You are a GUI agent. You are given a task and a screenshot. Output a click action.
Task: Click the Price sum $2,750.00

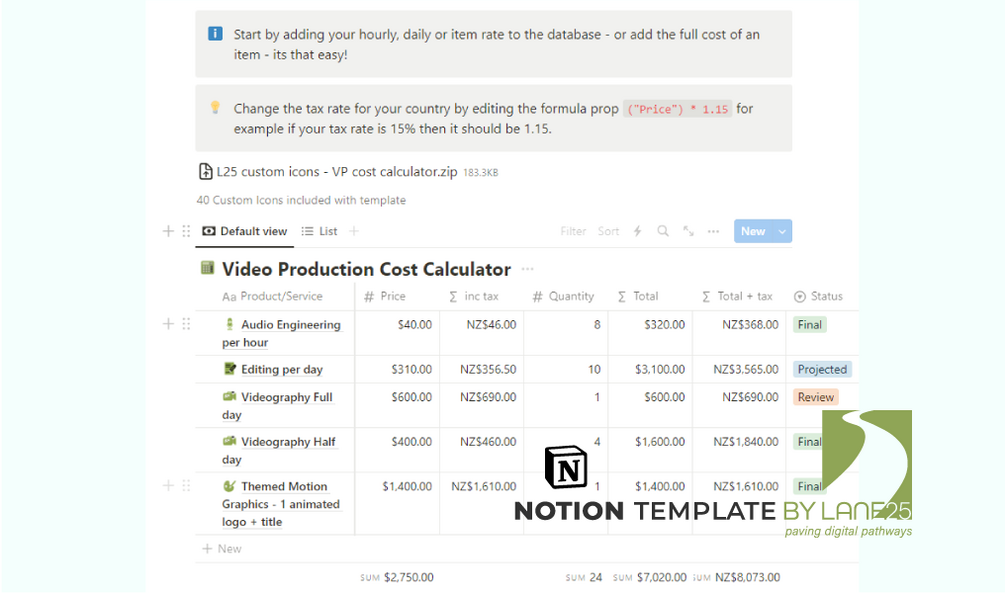(x=397, y=577)
